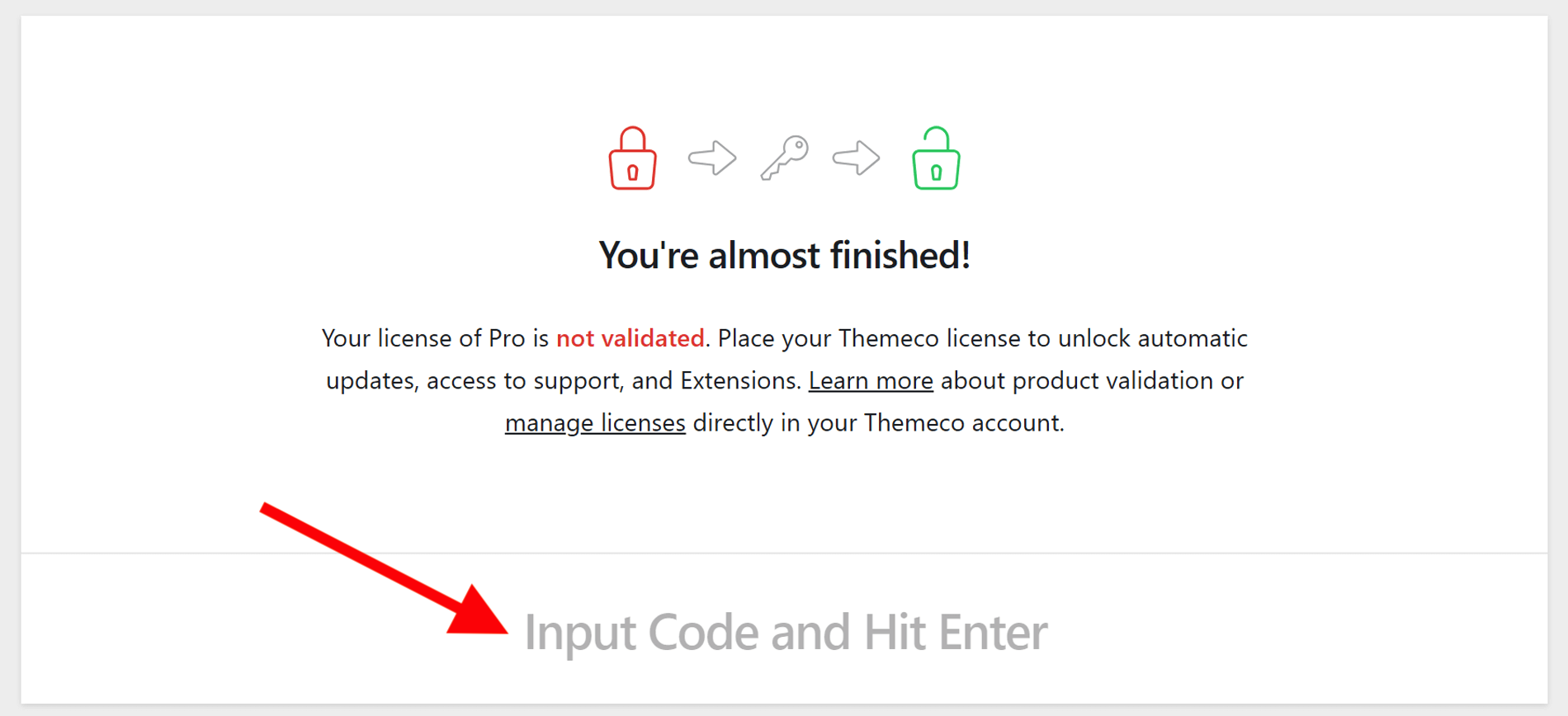Click the You're almost finished heading
This screenshot has width=1568, height=716.
click(x=784, y=255)
